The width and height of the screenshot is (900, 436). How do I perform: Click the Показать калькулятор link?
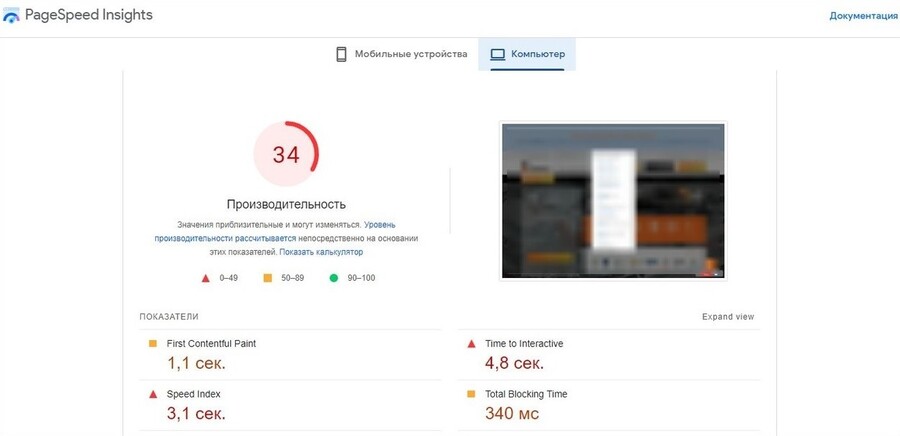click(321, 252)
